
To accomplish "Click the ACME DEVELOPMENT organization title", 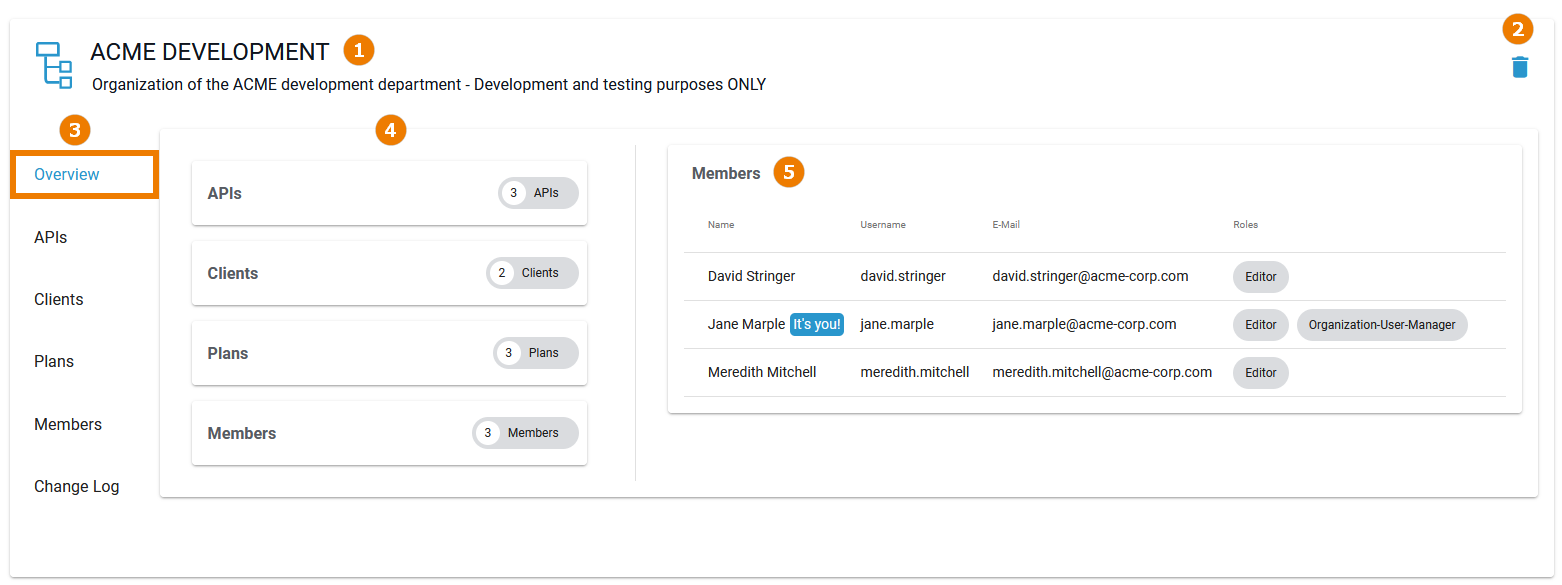I will click(210, 51).
